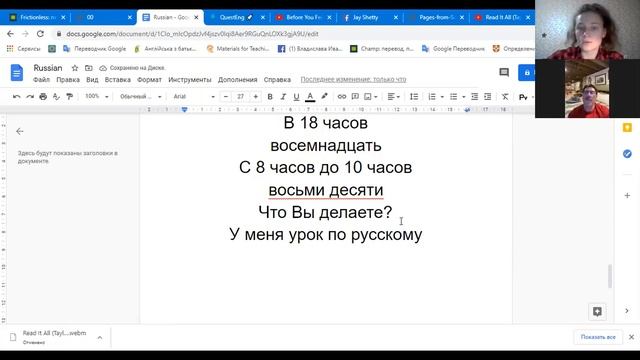Image resolution: width=640 pixels, height=360 pixels.
Task: Increase paragraph indent
Action: 488,97
